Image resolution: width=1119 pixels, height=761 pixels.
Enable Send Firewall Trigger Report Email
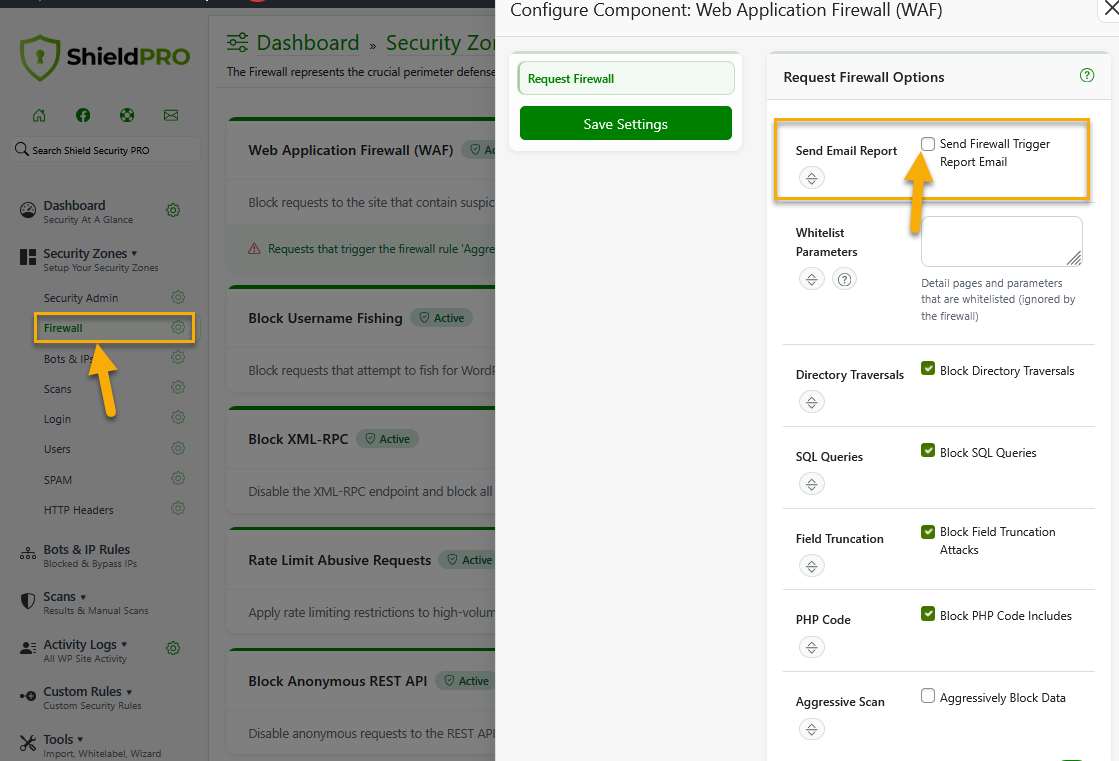pyautogui.click(x=928, y=144)
